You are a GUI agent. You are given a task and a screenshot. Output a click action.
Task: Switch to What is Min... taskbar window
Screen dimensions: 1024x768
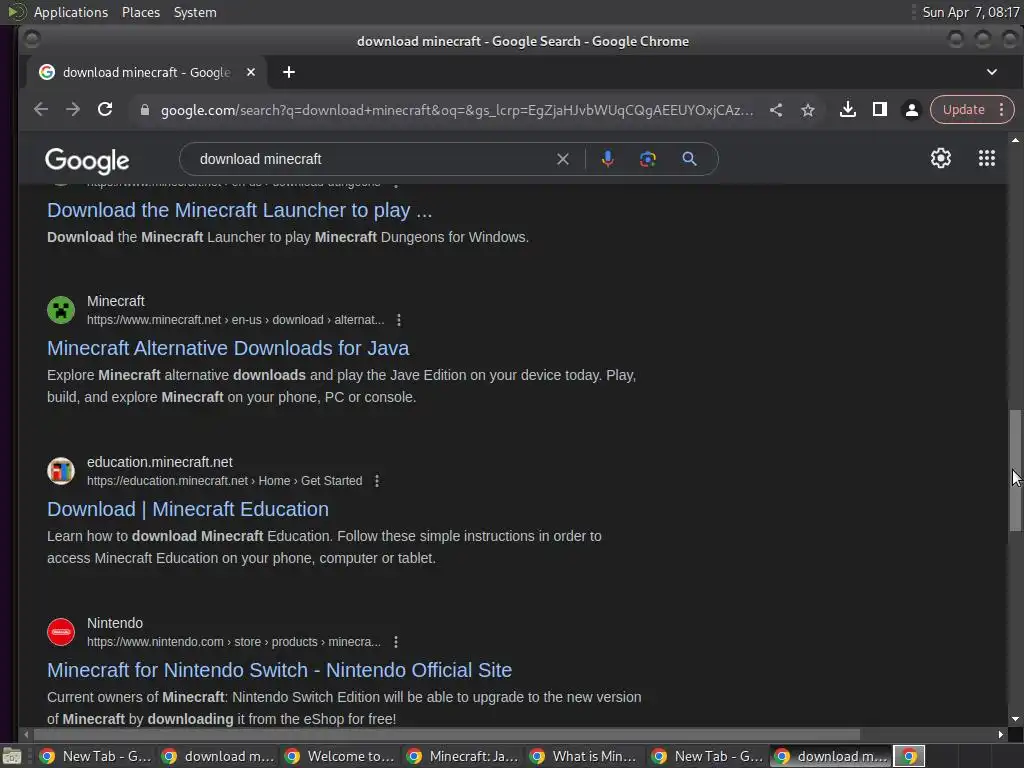pos(584,756)
